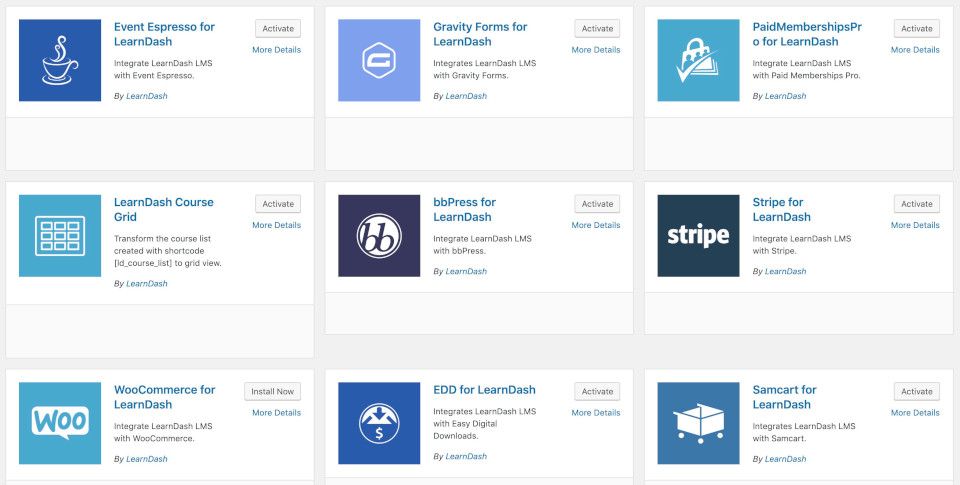Viewport: 960px width, 485px height.
Task: Click the PaidMembershipsPro padlock icon
Action: click(699, 60)
